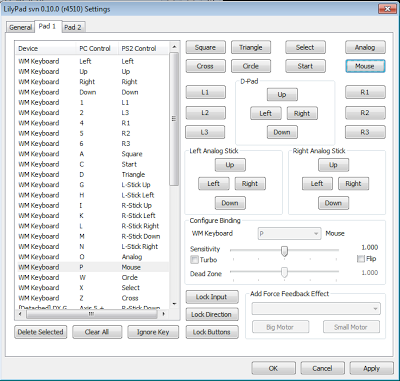Image resolution: width=400 pixels, height=381 pixels.
Task: Click D-Pad Right button
Action: [302, 113]
